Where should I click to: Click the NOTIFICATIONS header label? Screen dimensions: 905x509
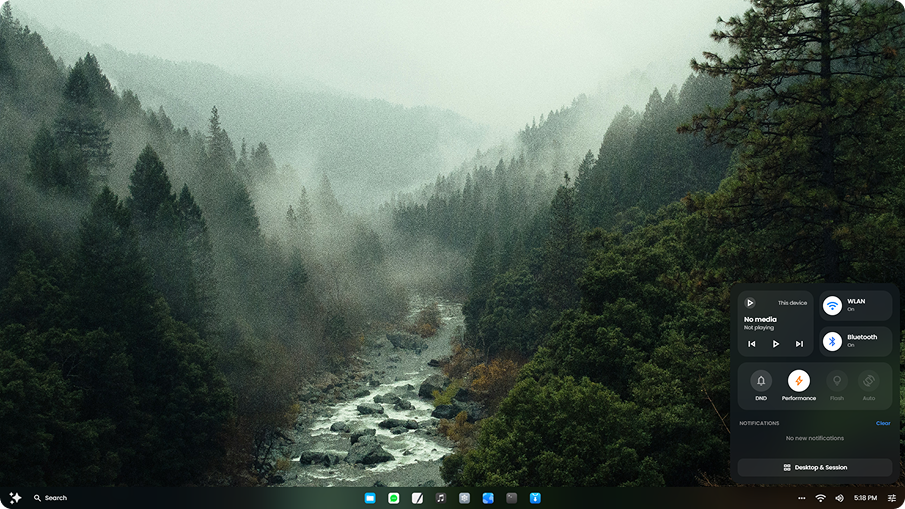[x=759, y=423]
